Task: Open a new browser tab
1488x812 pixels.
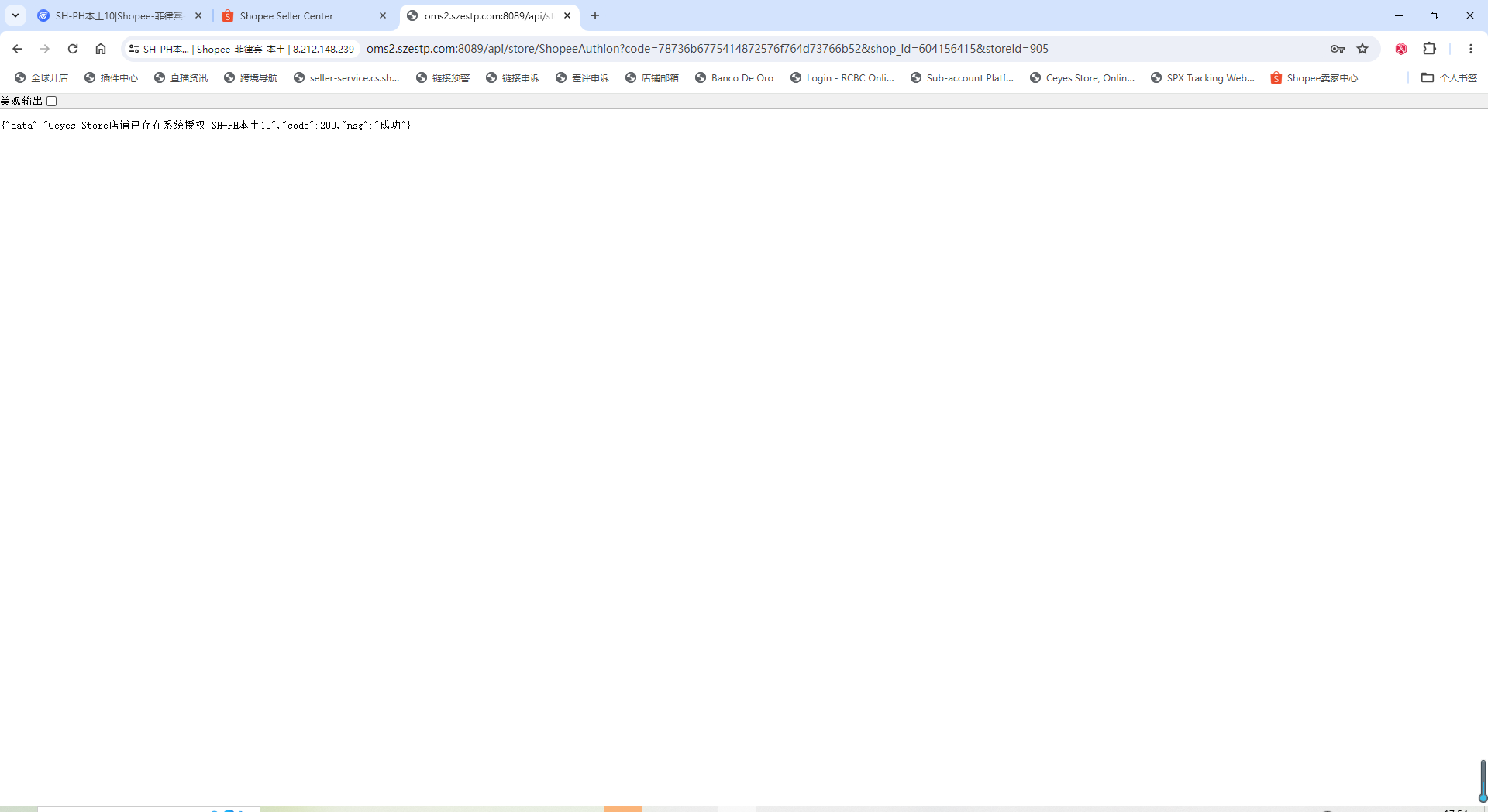Action: click(595, 15)
